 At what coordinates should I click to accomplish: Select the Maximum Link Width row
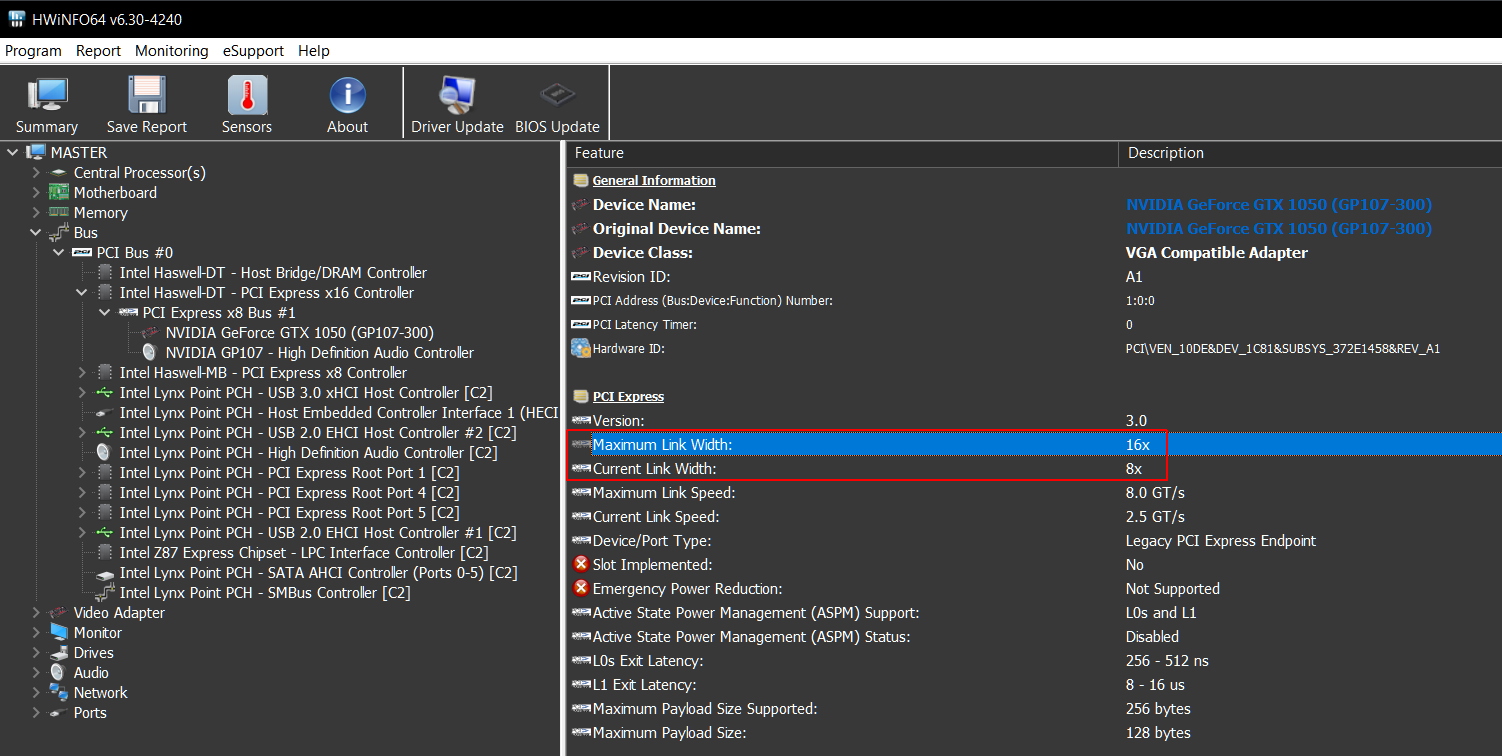(x=1034, y=444)
